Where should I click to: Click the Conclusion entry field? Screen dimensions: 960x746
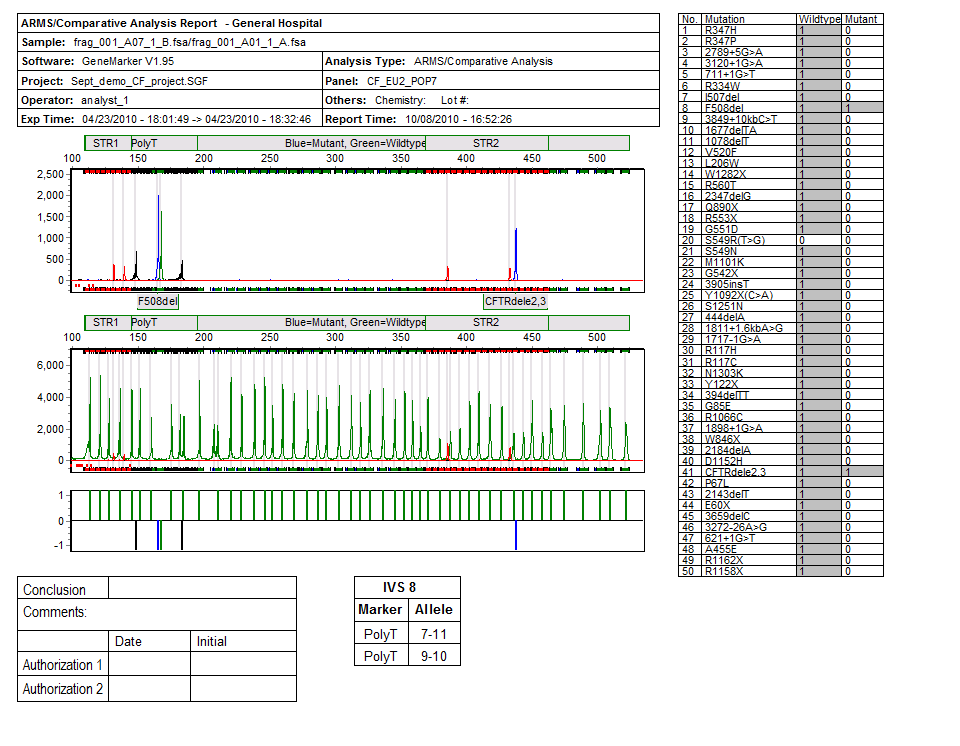click(x=202, y=589)
